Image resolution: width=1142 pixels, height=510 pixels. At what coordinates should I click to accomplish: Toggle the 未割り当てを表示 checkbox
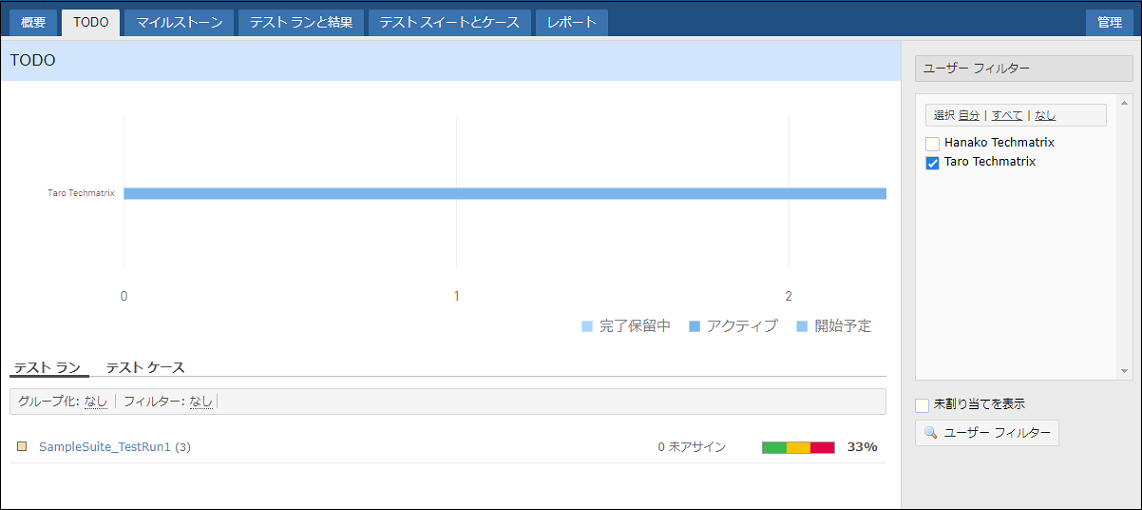(x=922, y=405)
